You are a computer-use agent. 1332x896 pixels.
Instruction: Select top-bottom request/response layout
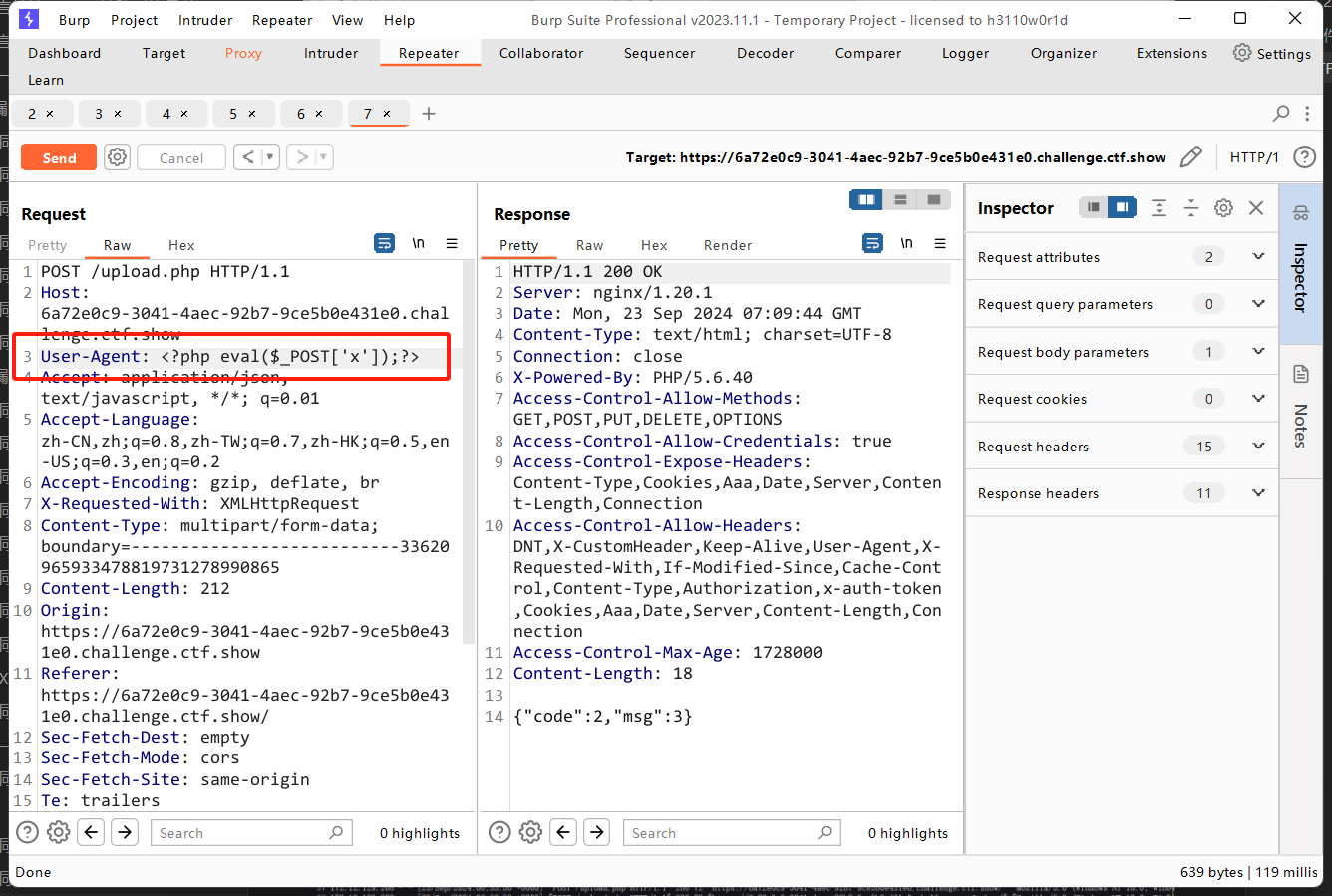pyautogui.click(x=900, y=200)
